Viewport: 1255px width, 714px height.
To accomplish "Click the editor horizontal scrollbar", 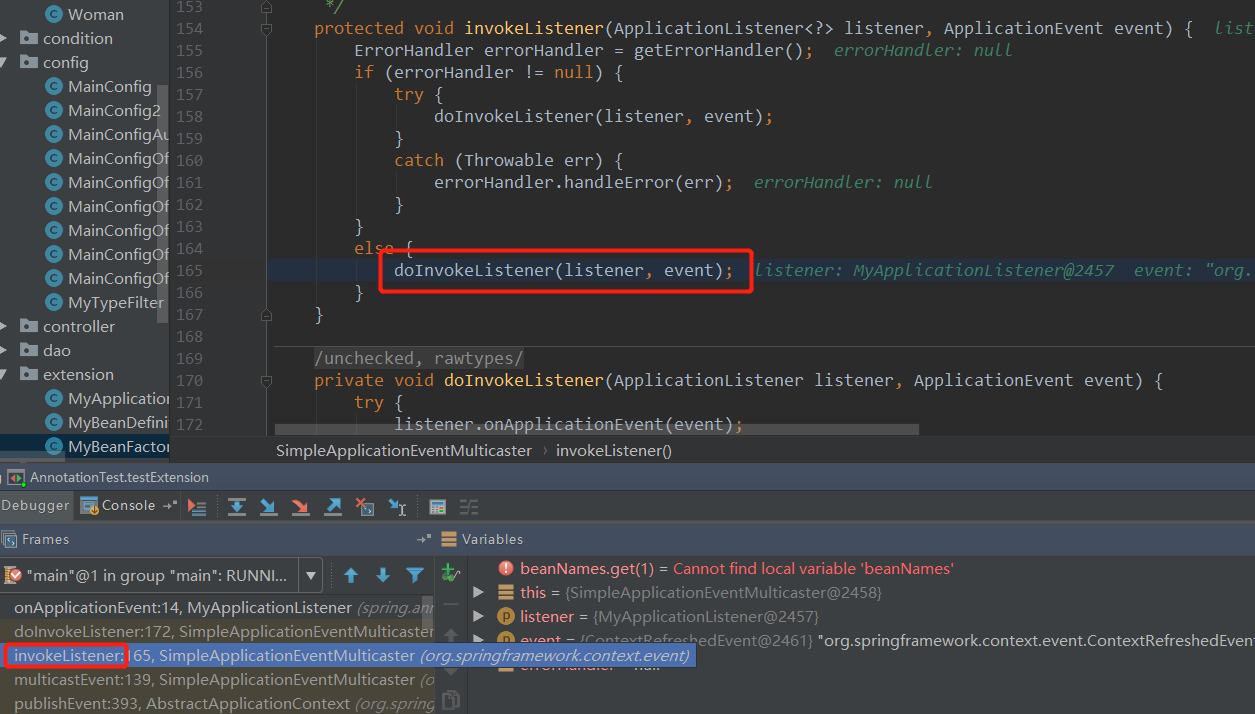I will [x=596, y=430].
